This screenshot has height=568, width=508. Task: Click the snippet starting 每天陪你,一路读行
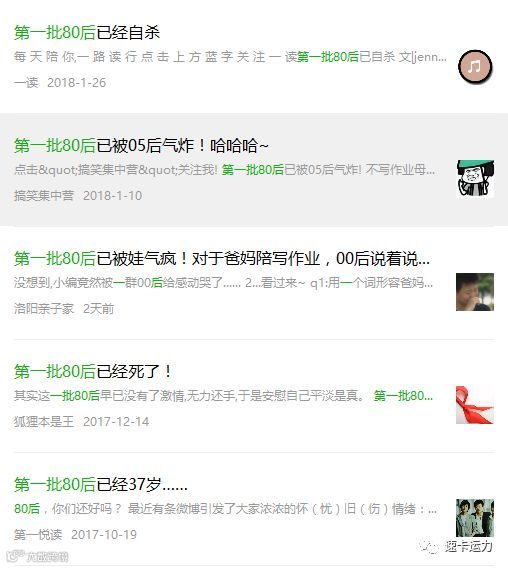click(230, 57)
